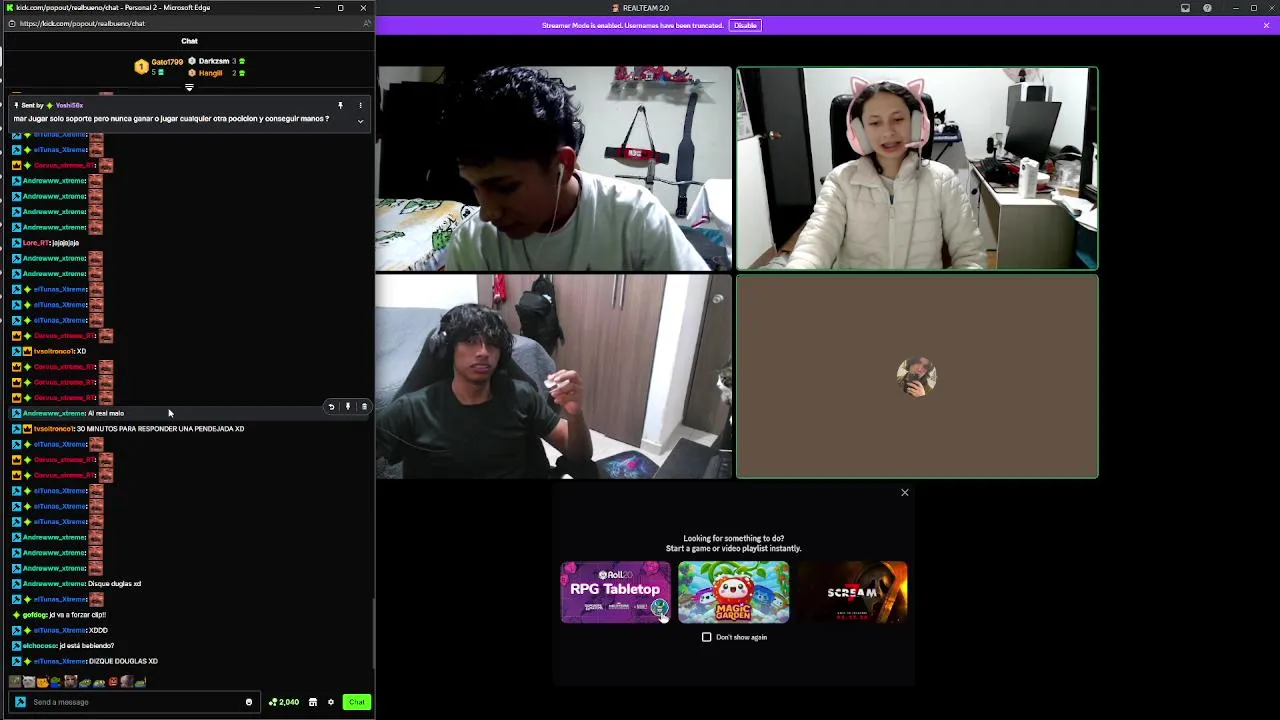Select the first emote in the quick emote bar
1280x720 pixels.
pyautogui.click(x=15, y=682)
